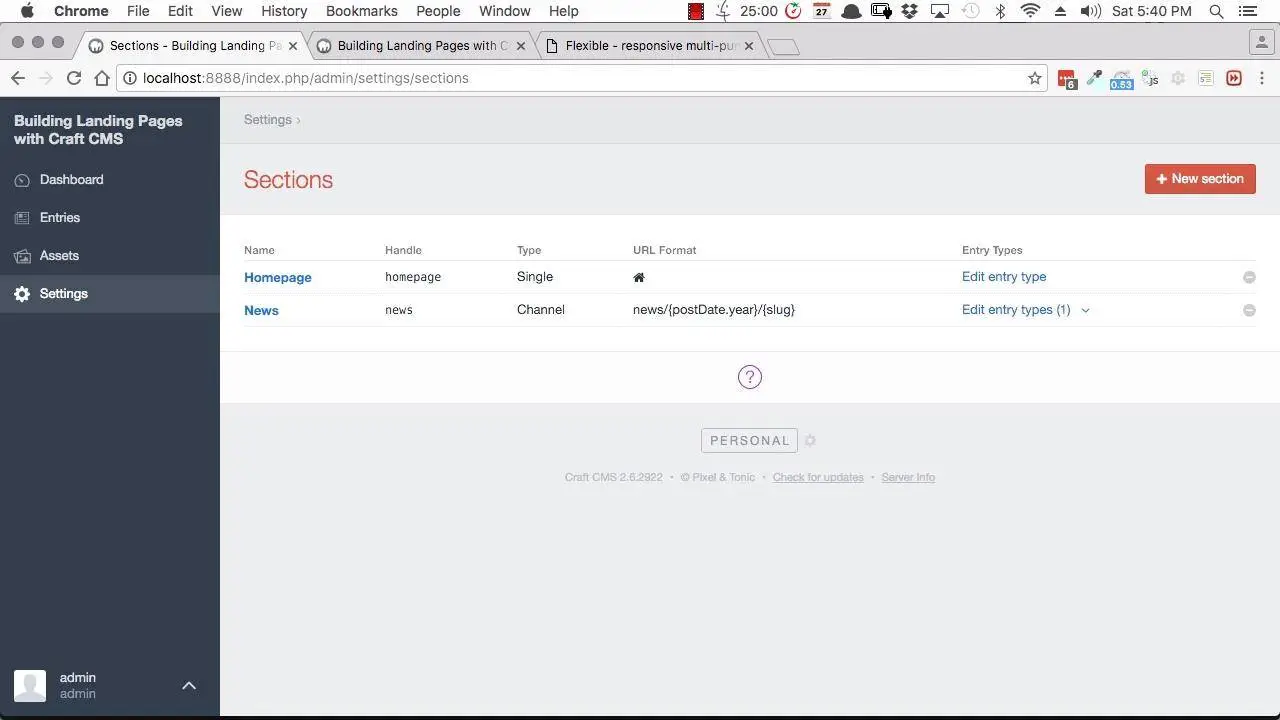Click the 'Channel' type cell

point(541,310)
